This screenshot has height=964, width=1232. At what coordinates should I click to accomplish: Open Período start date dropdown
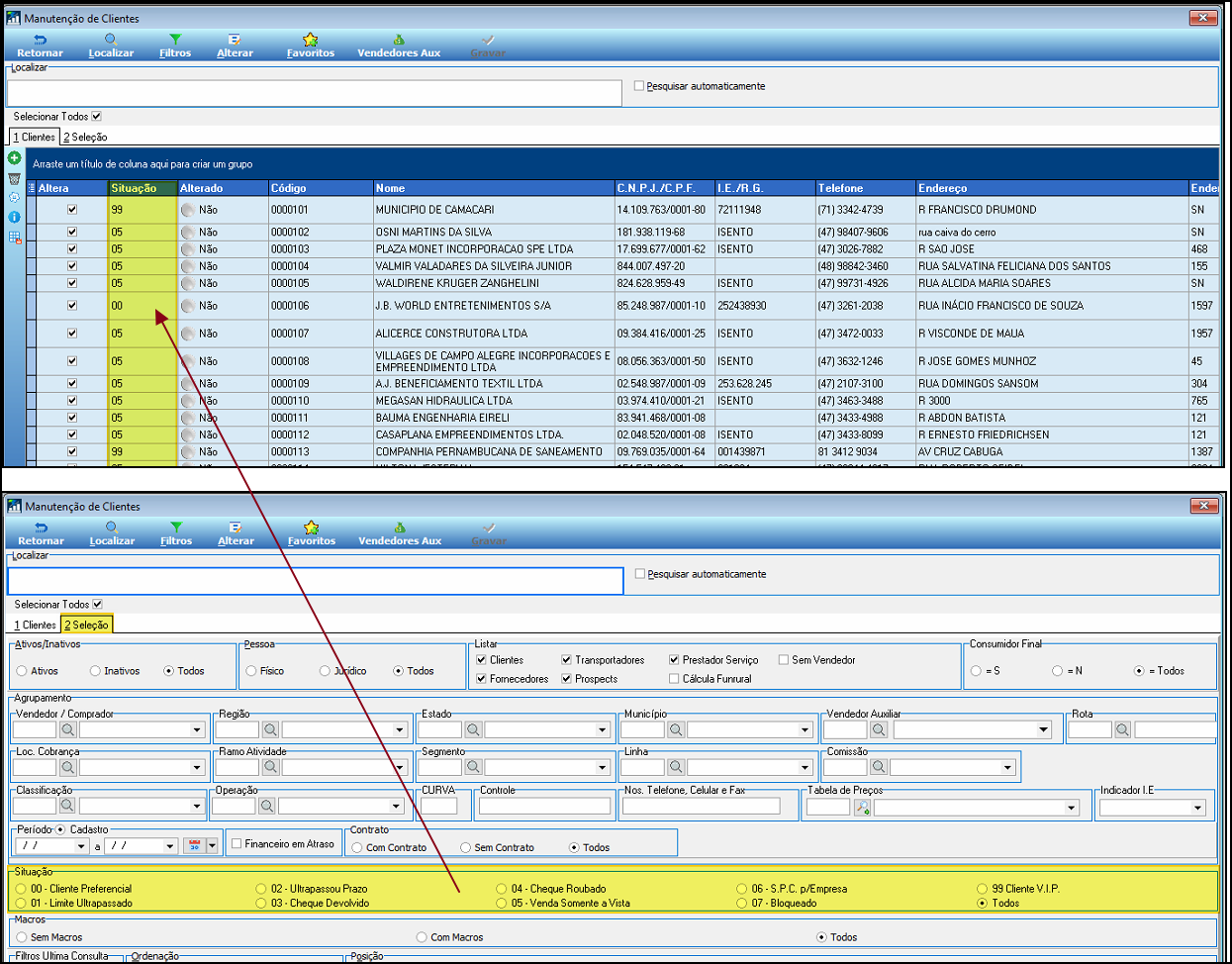click(81, 846)
